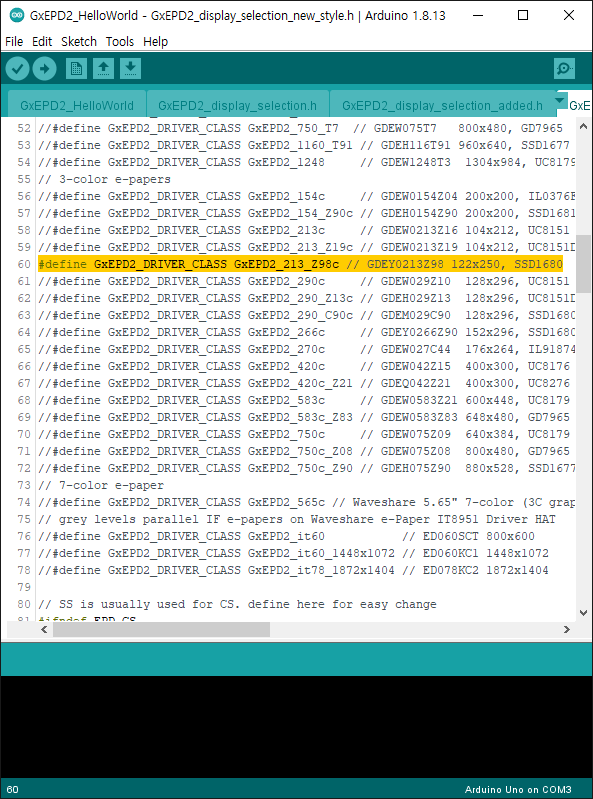The width and height of the screenshot is (593, 799).
Task: Click line 64 with GxEPD2_266c
Action: click(x=307, y=332)
